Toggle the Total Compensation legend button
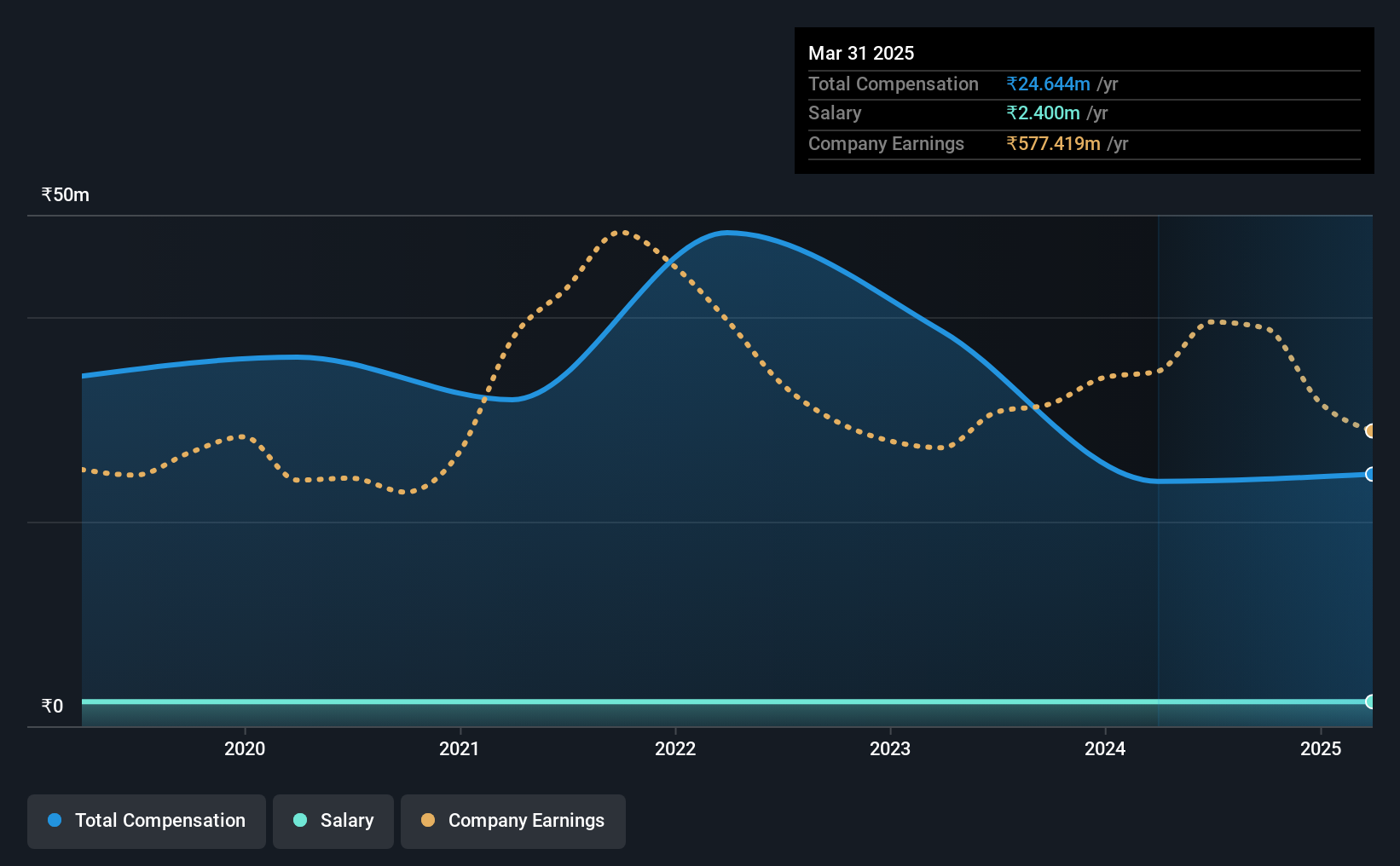Image resolution: width=1400 pixels, height=866 pixels. [147, 821]
